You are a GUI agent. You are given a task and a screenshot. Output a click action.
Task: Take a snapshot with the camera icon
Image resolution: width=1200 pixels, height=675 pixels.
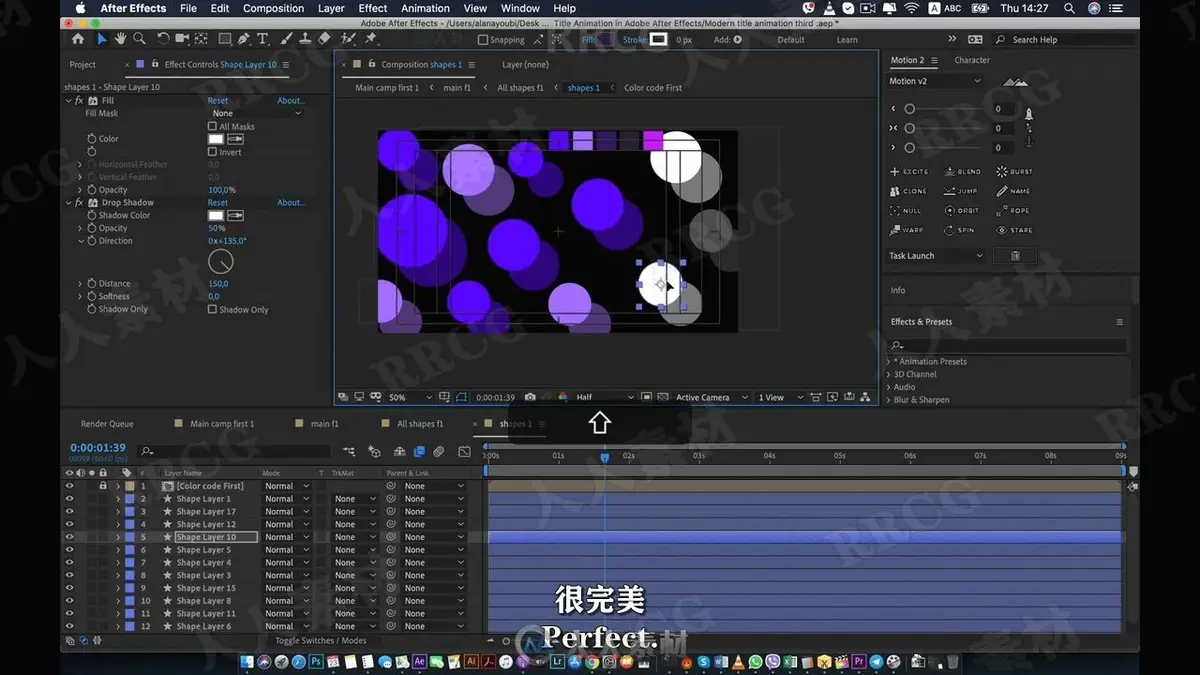pos(530,397)
